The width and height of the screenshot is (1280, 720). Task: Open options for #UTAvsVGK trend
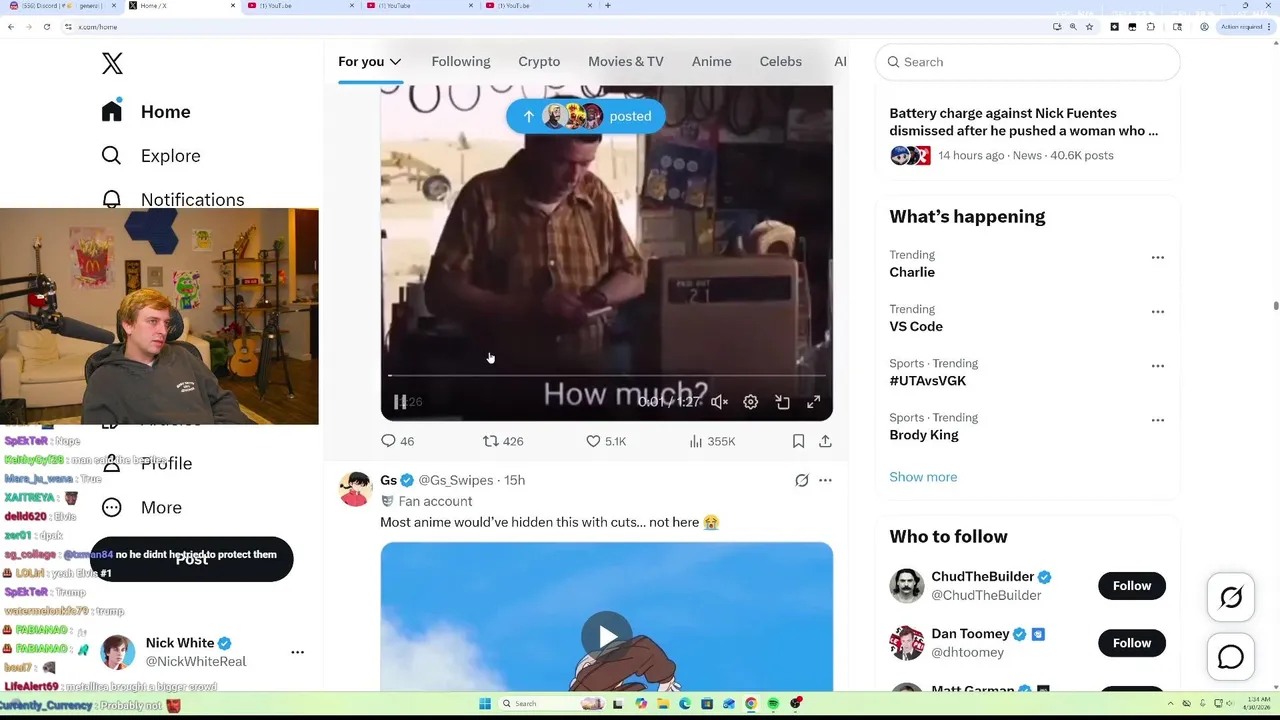[x=1157, y=365]
